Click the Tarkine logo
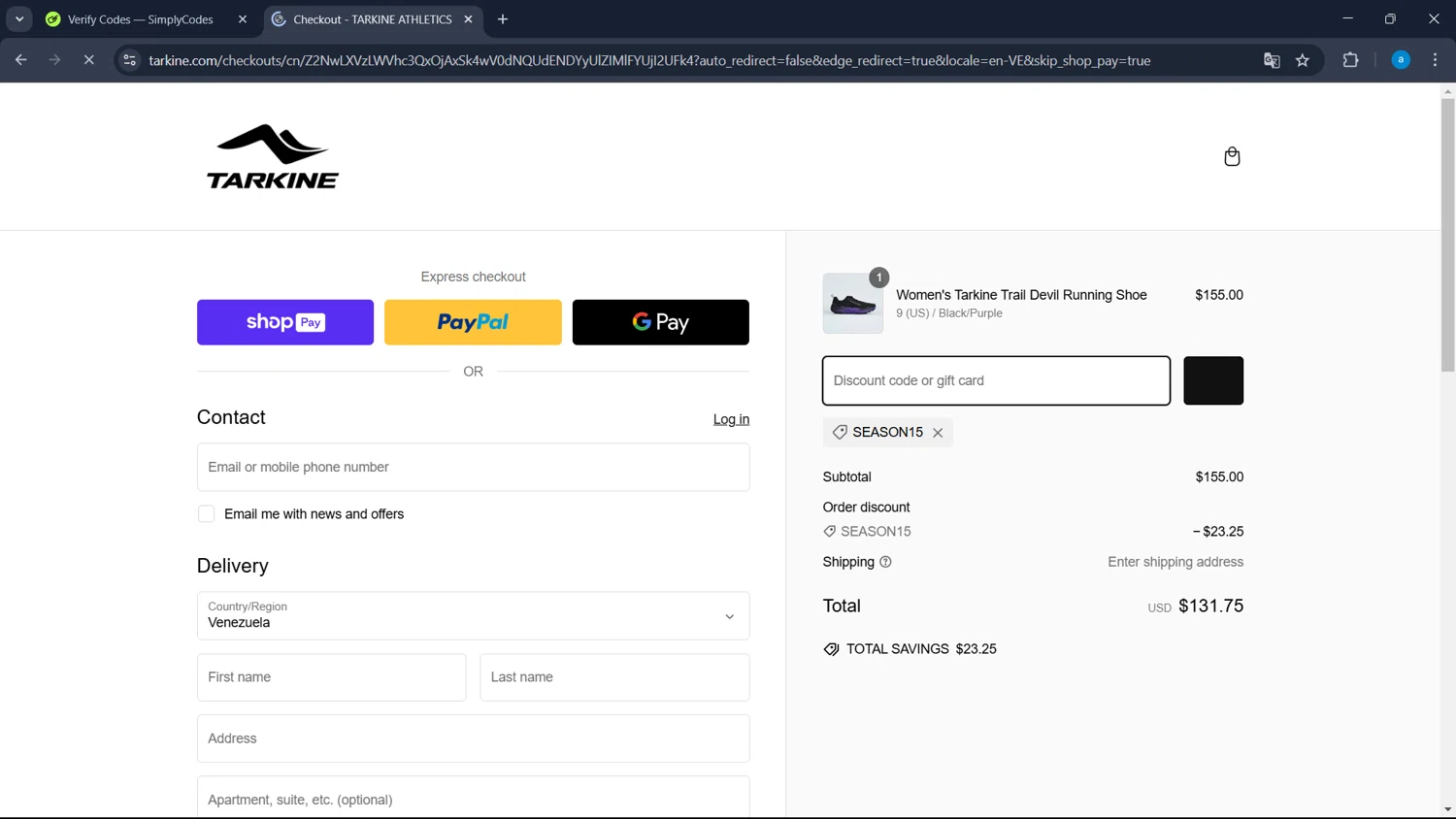Viewport: 1456px width, 819px height. click(x=273, y=156)
